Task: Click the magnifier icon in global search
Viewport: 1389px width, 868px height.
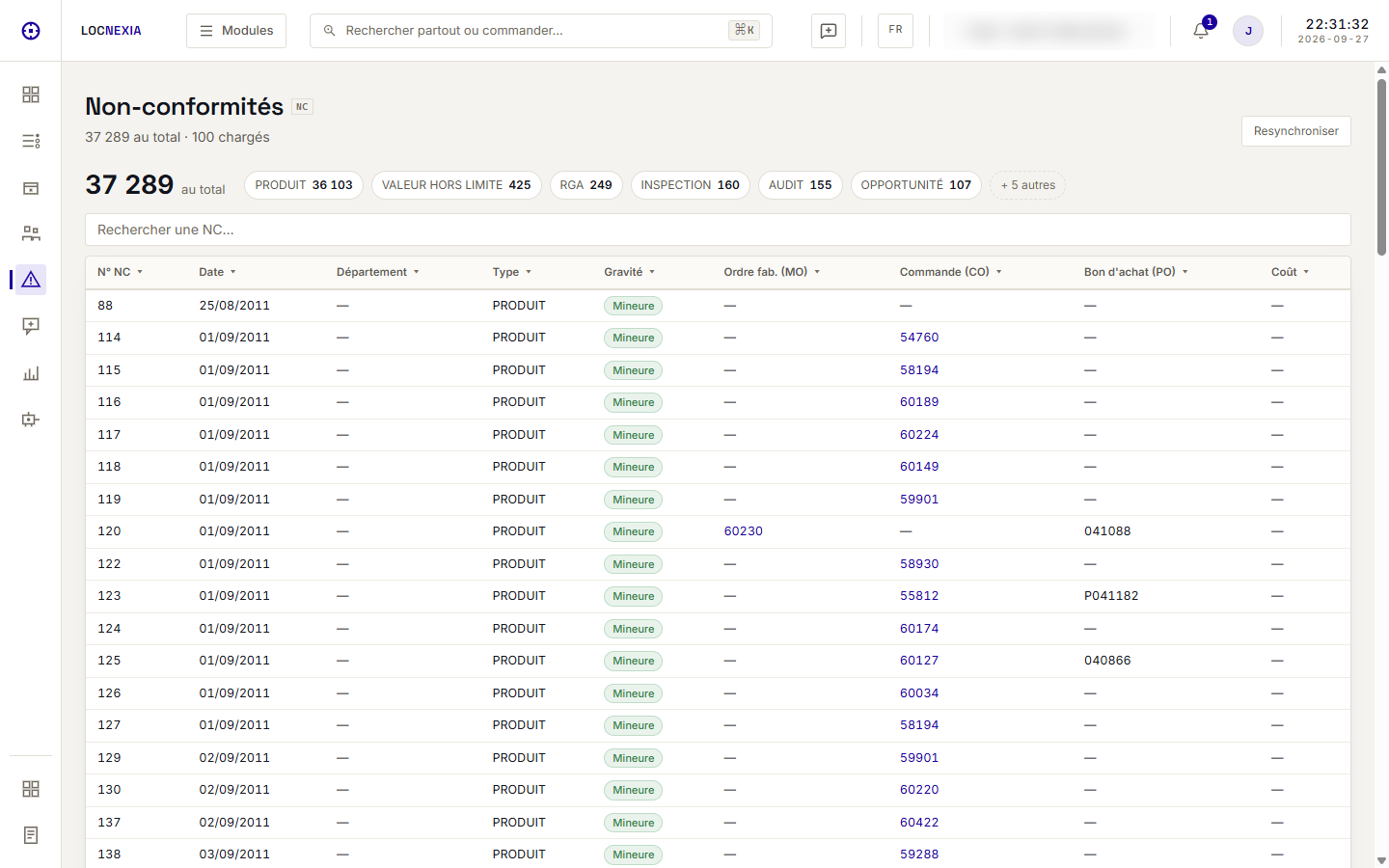Action: click(330, 31)
